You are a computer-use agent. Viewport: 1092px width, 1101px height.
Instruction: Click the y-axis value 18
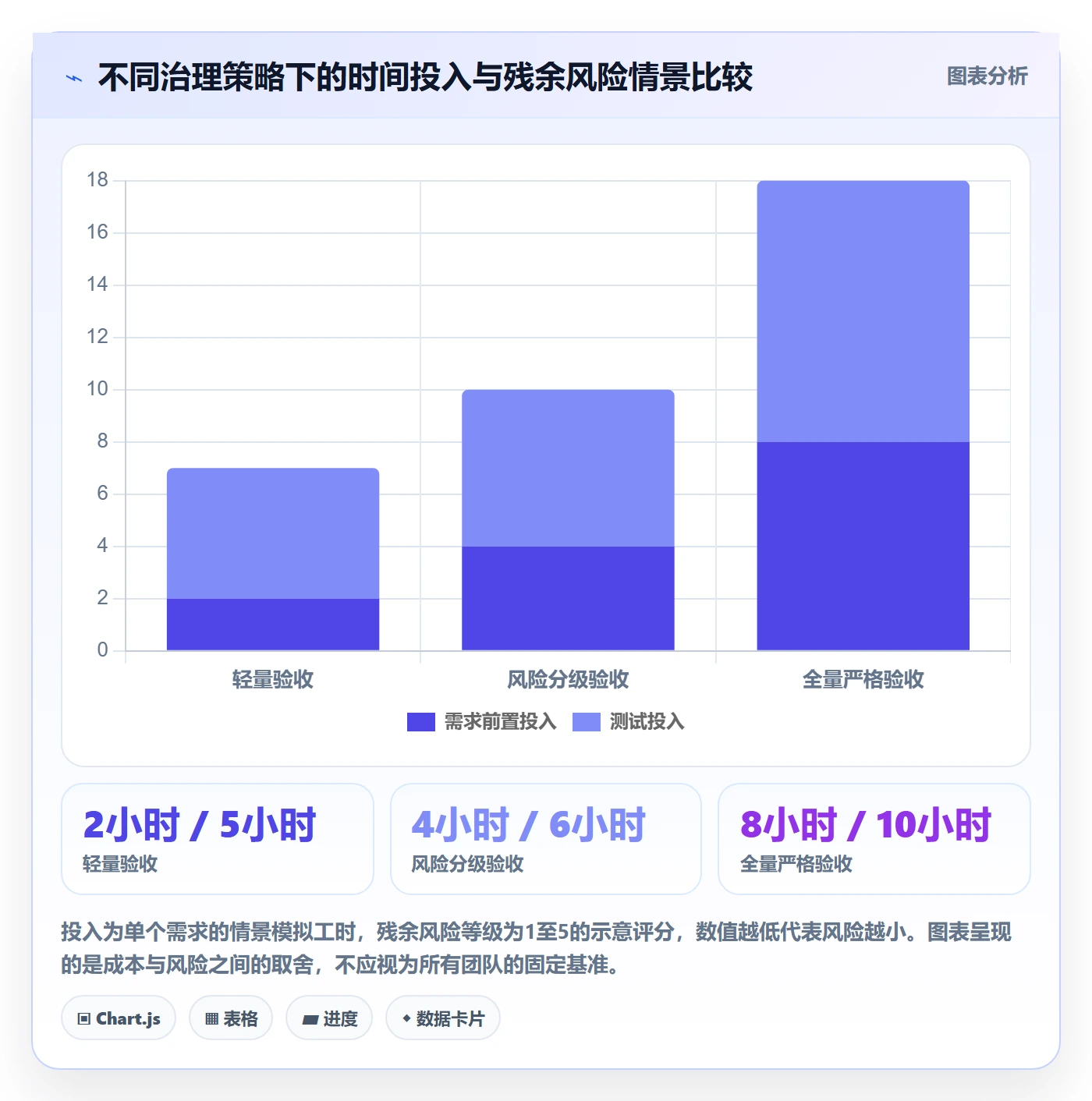click(x=97, y=180)
